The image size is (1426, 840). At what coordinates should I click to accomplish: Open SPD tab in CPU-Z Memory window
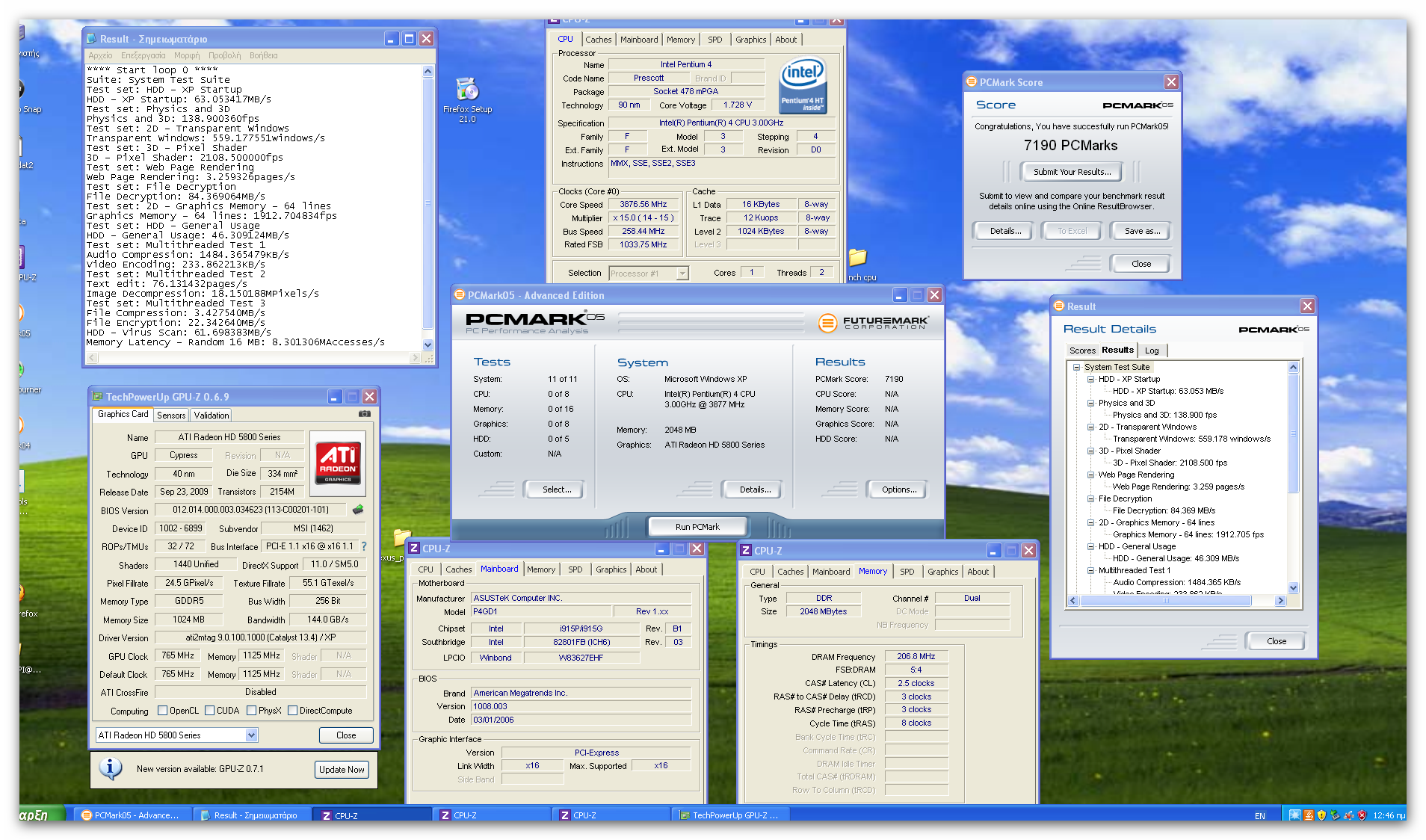point(907,572)
